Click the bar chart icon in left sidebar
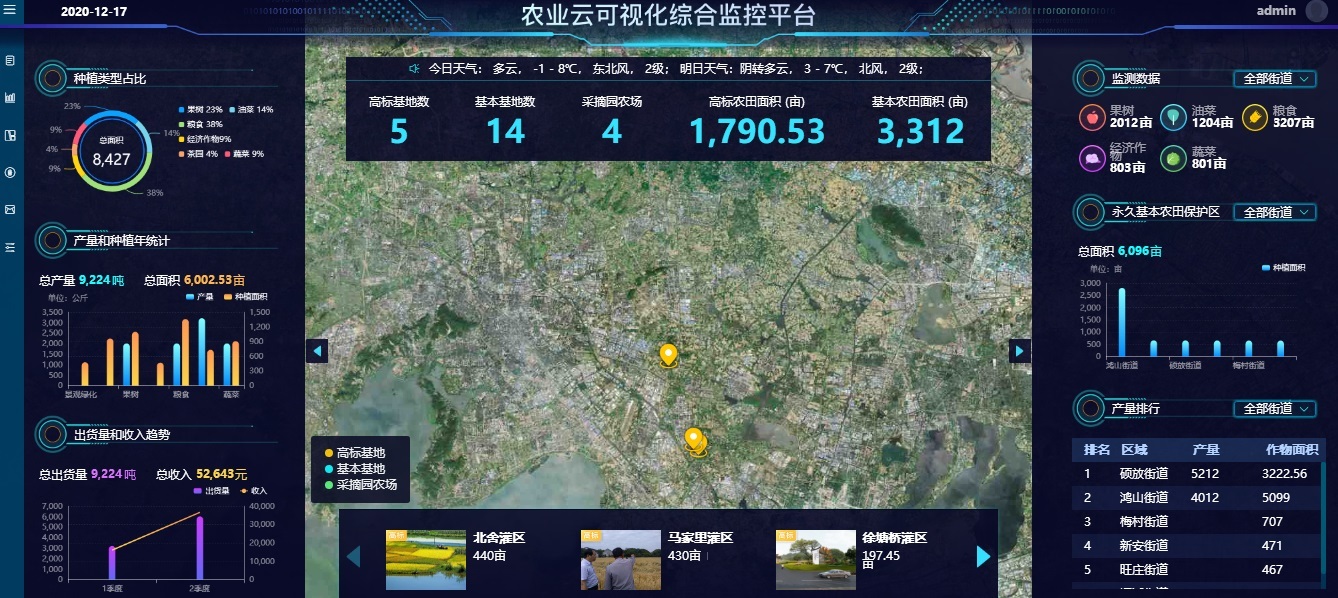This screenshot has width=1338, height=598. [x=10, y=98]
